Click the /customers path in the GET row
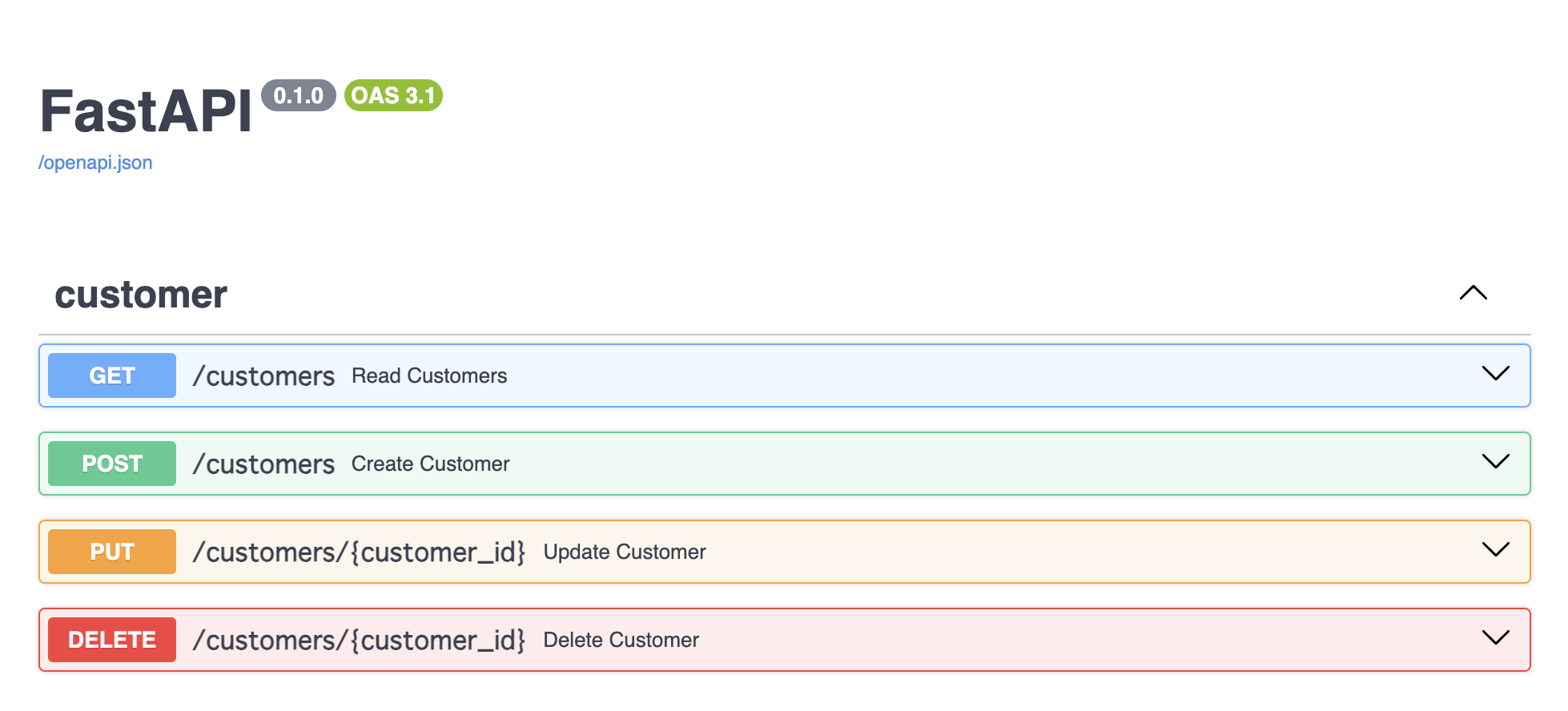 [263, 376]
